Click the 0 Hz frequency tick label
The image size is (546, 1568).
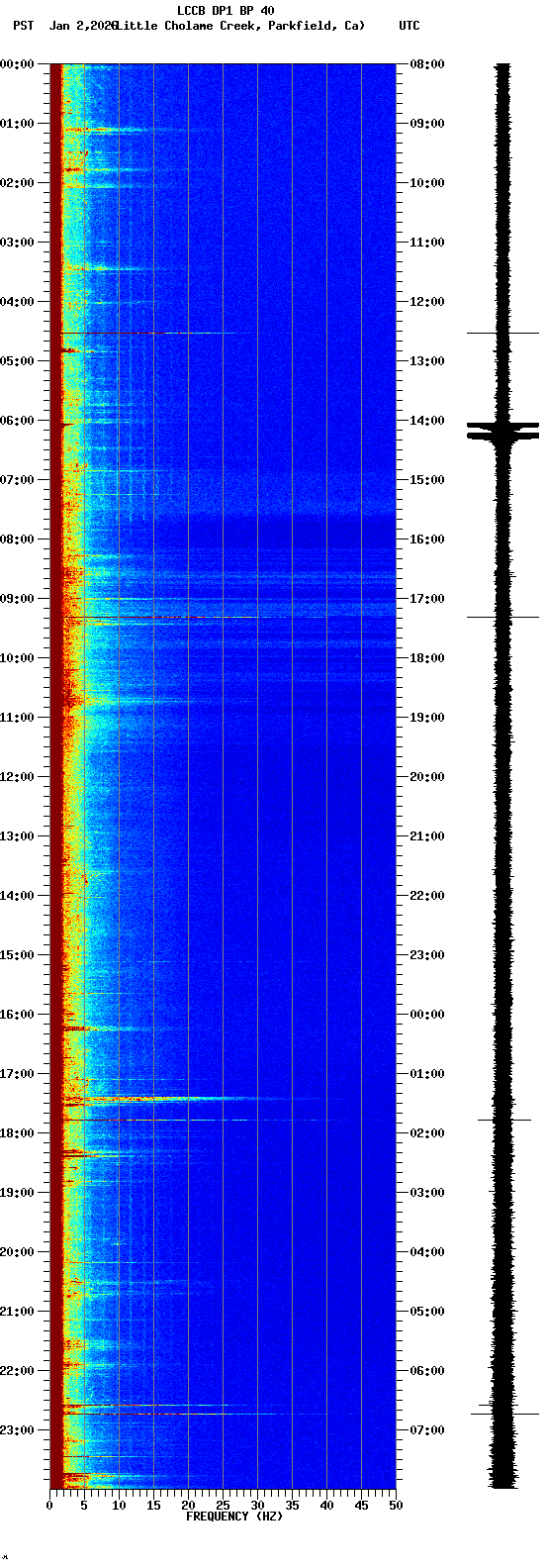(x=49, y=1506)
